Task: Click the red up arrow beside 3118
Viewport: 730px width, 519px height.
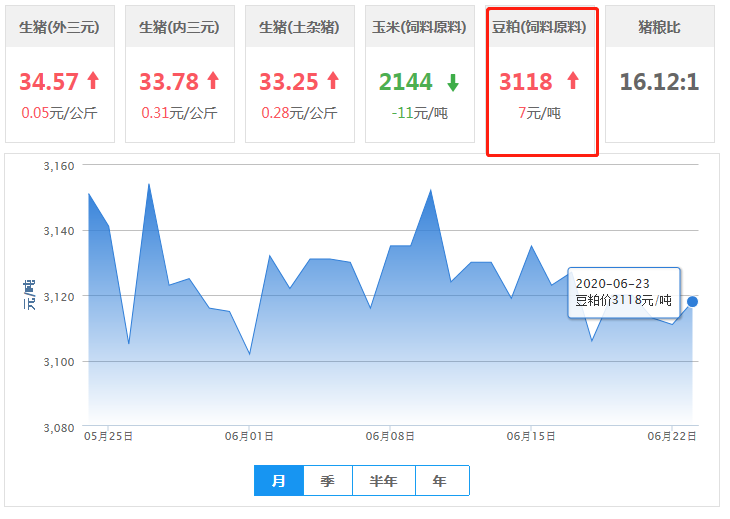Action: pyautogui.click(x=573, y=81)
